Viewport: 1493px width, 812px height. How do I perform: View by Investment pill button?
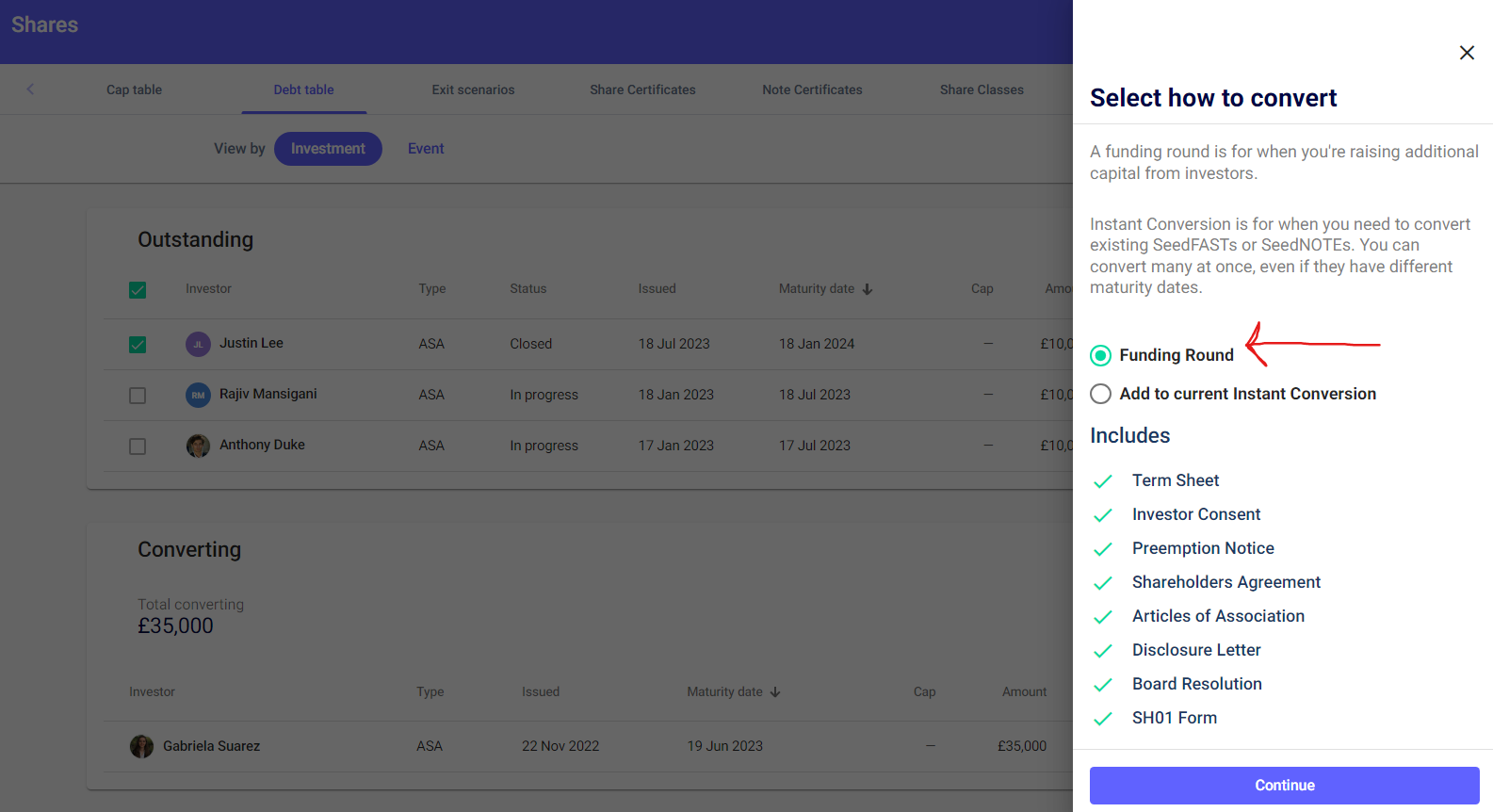coord(328,149)
